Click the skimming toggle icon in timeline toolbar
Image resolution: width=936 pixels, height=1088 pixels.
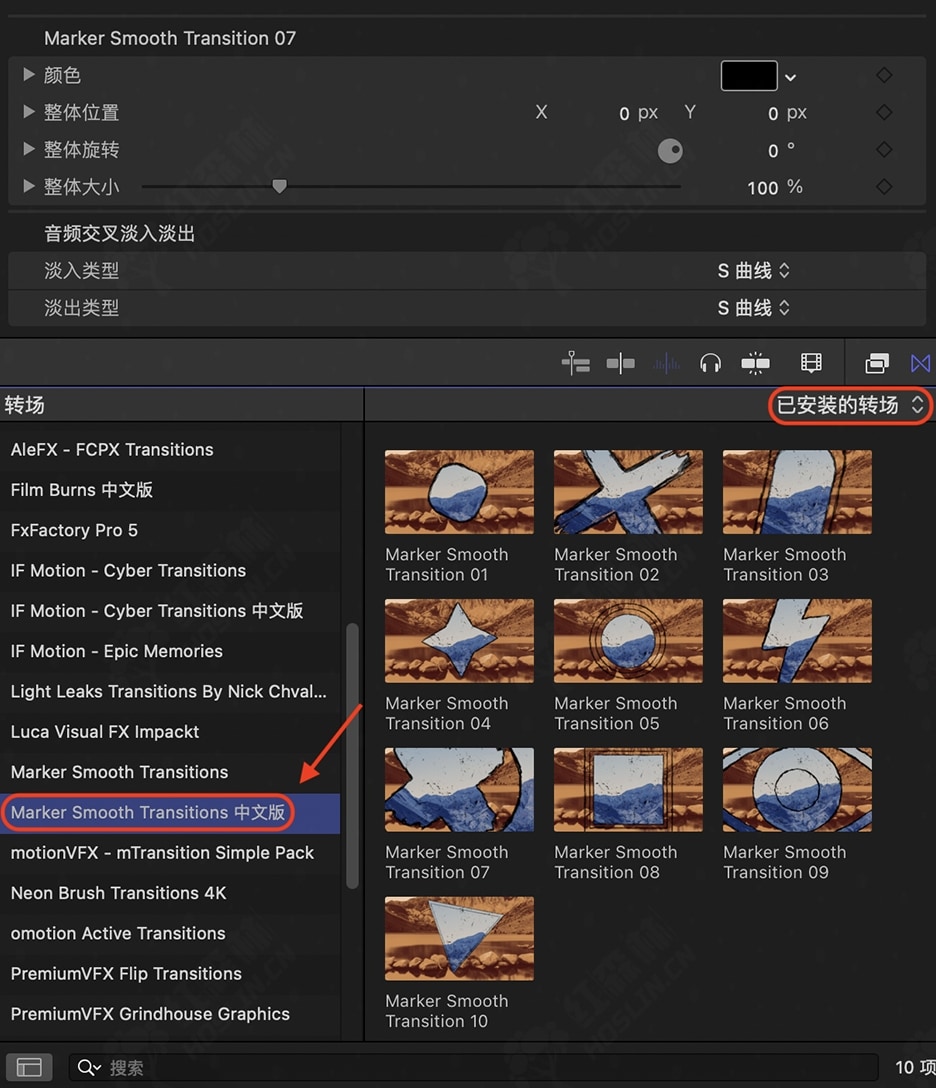click(x=575, y=363)
